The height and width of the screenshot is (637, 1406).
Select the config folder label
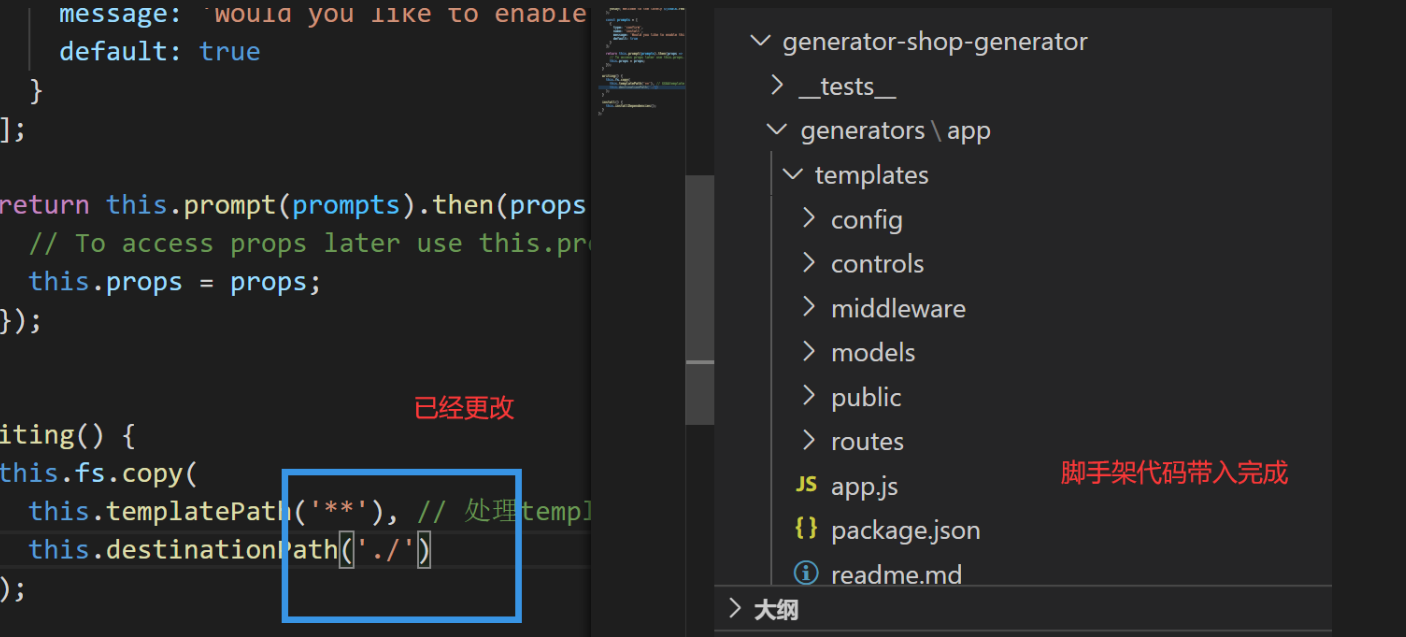867,220
